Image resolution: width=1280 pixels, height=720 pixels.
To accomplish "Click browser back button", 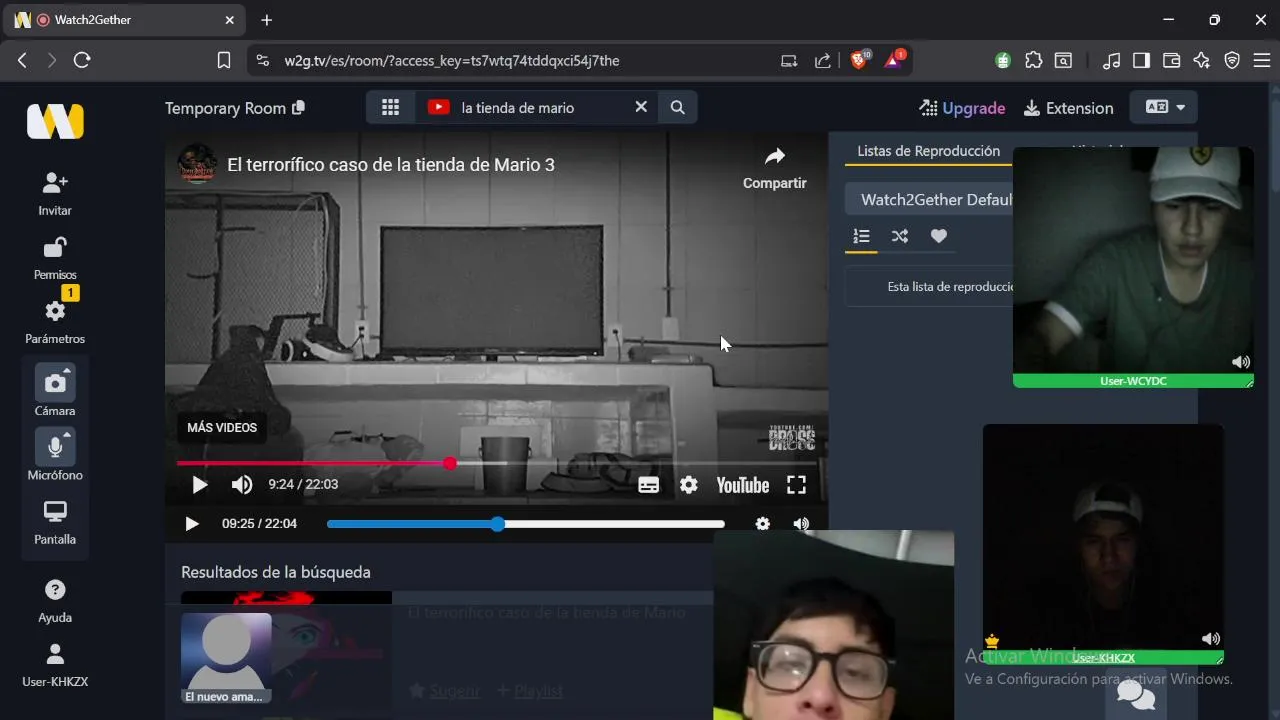I will click(22, 61).
